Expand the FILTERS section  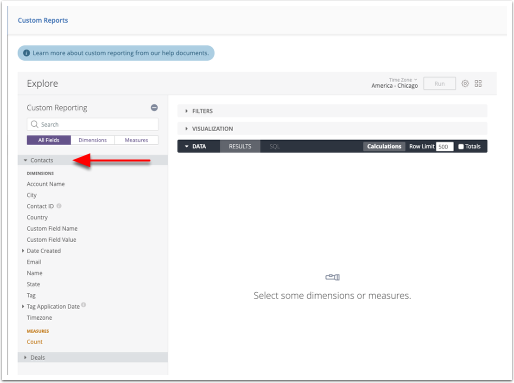[x=332, y=111]
